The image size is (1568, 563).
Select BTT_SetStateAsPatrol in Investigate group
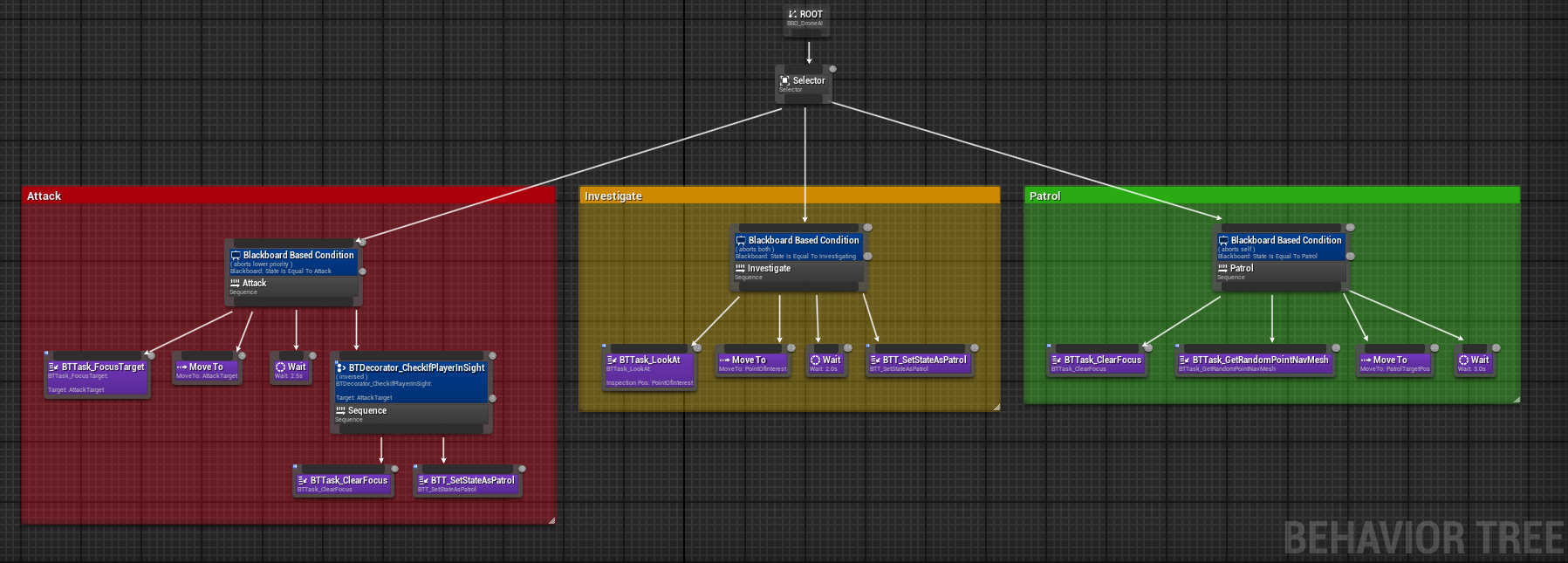pyautogui.click(x=920, y=363)
